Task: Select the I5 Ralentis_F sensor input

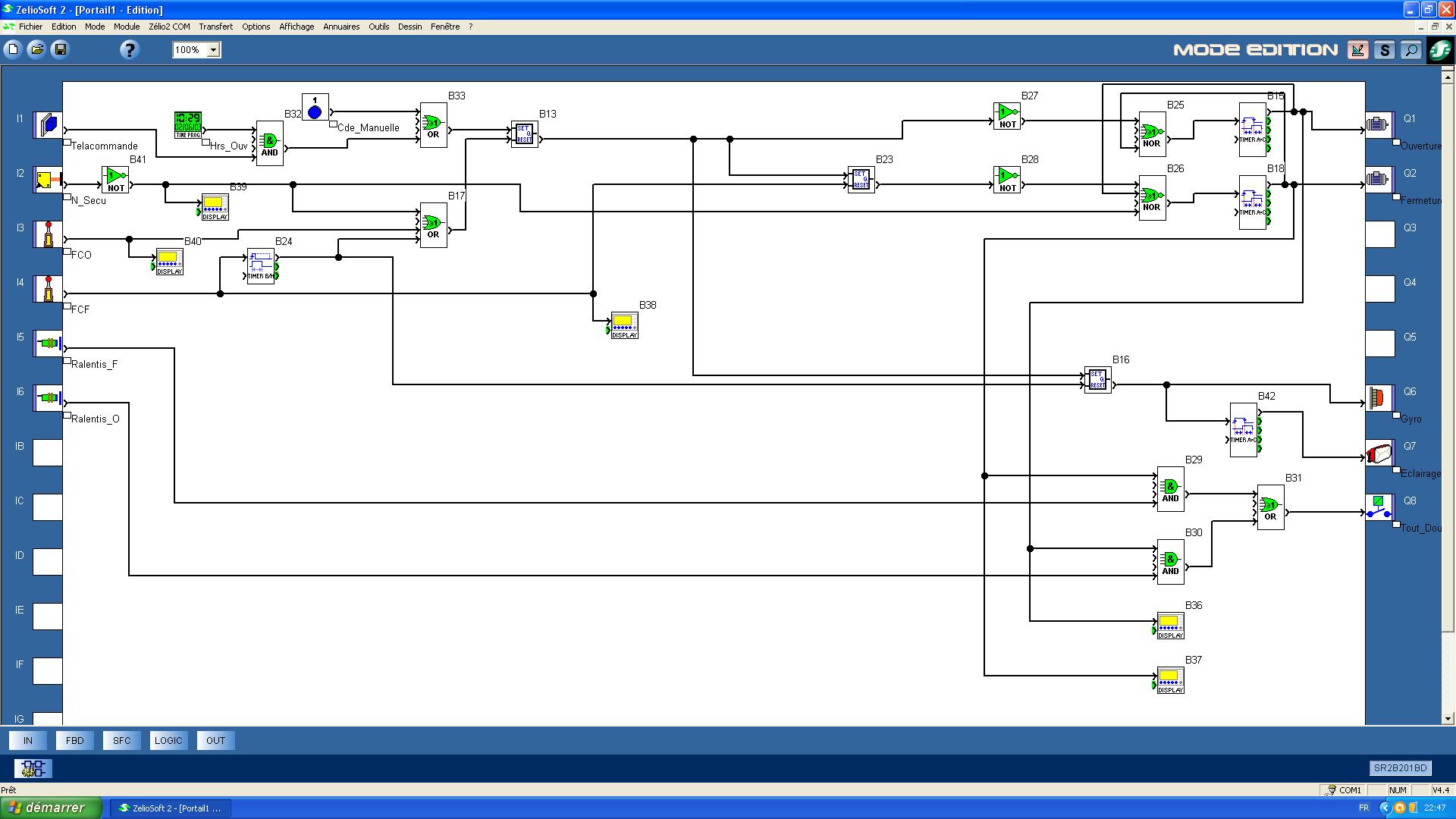Action: pyautogui.click(x=48, y=344)
